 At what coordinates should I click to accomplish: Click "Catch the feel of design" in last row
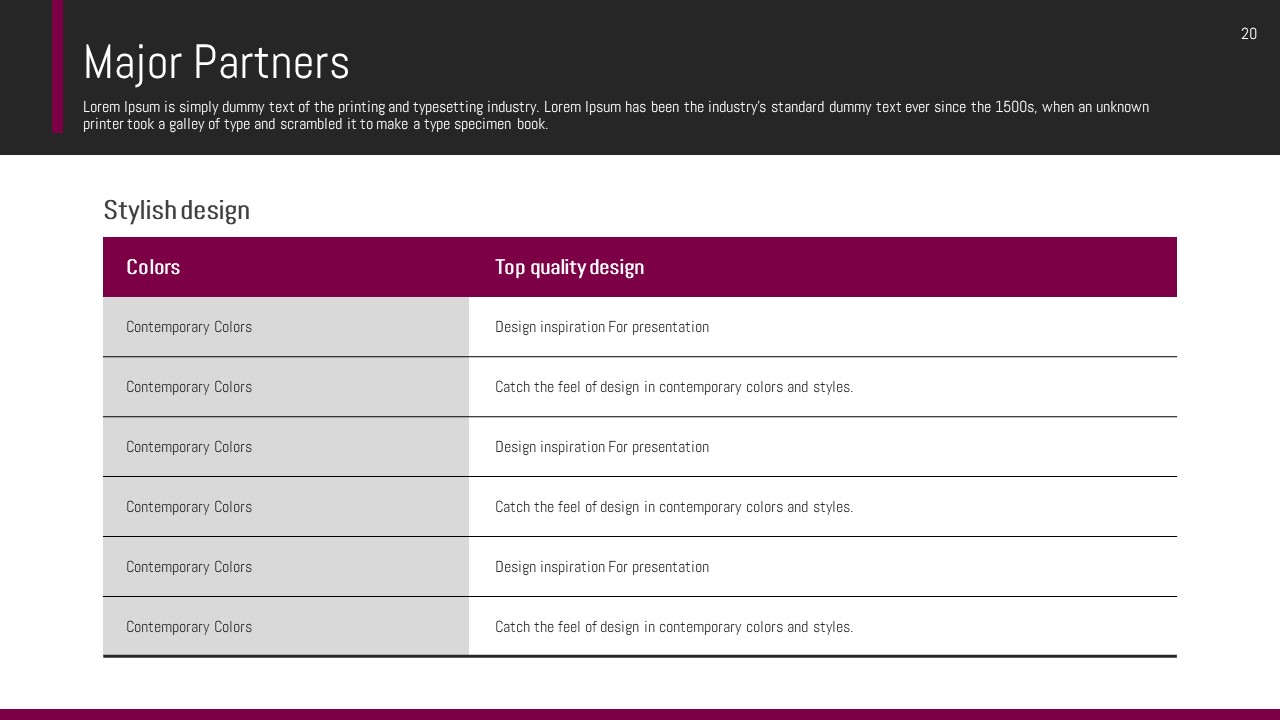673,627
